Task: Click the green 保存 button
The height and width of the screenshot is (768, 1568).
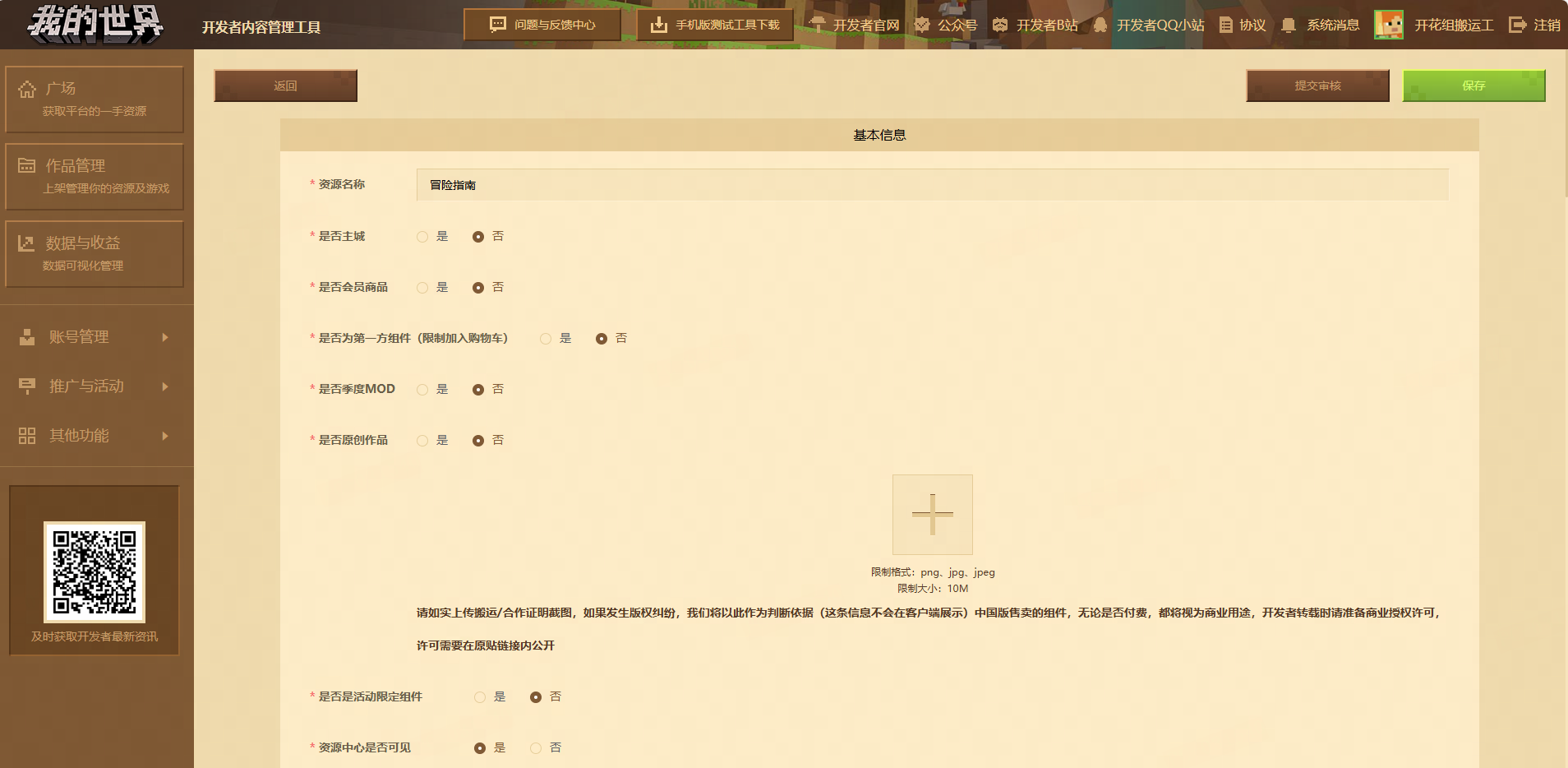Action: point(1473,86)
